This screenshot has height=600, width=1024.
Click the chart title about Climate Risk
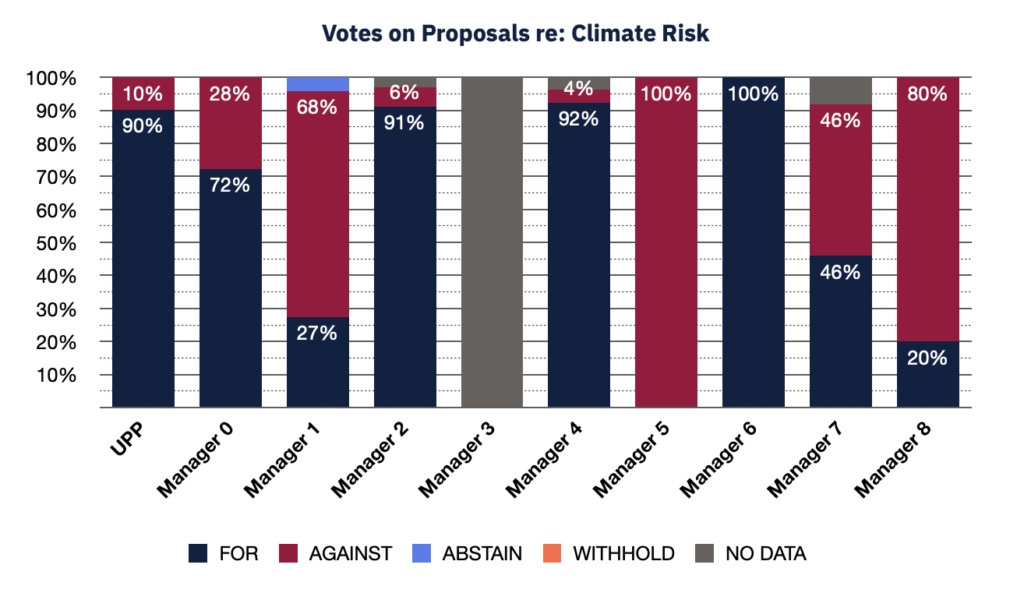point(515,33)
